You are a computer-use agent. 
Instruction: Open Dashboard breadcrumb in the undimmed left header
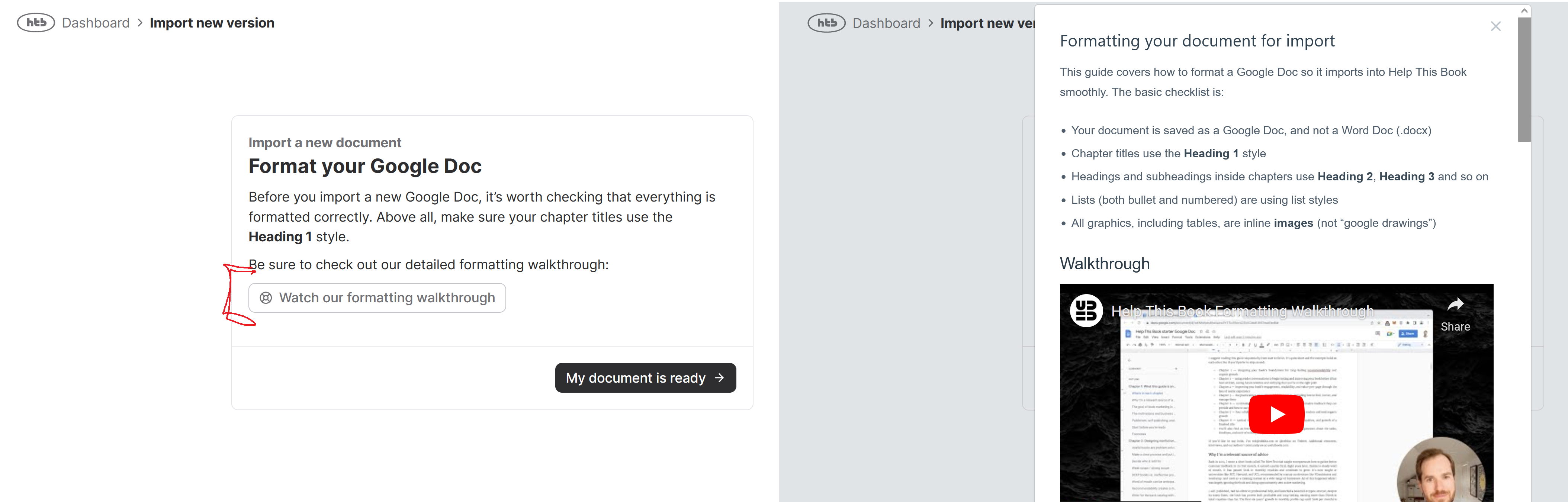click(96, 23)
